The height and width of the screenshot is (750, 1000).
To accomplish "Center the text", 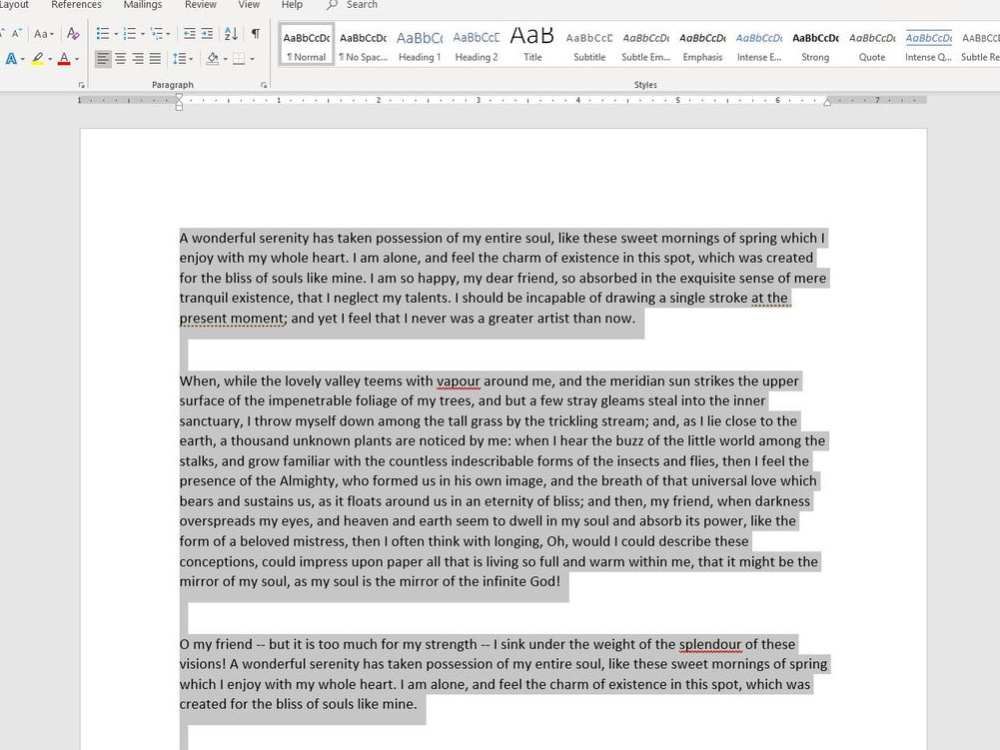I will pos(120,59).
